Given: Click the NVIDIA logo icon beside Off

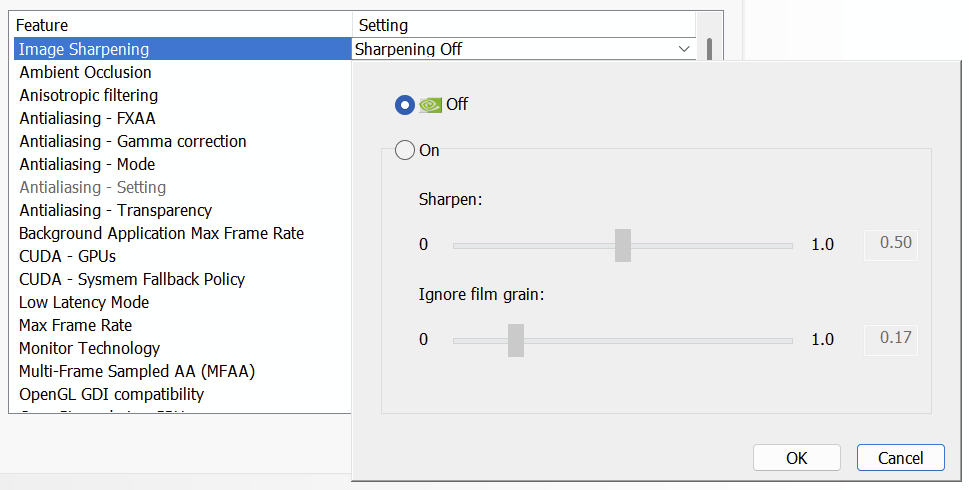Looking at the screenshot, I should tap(430, 105).
